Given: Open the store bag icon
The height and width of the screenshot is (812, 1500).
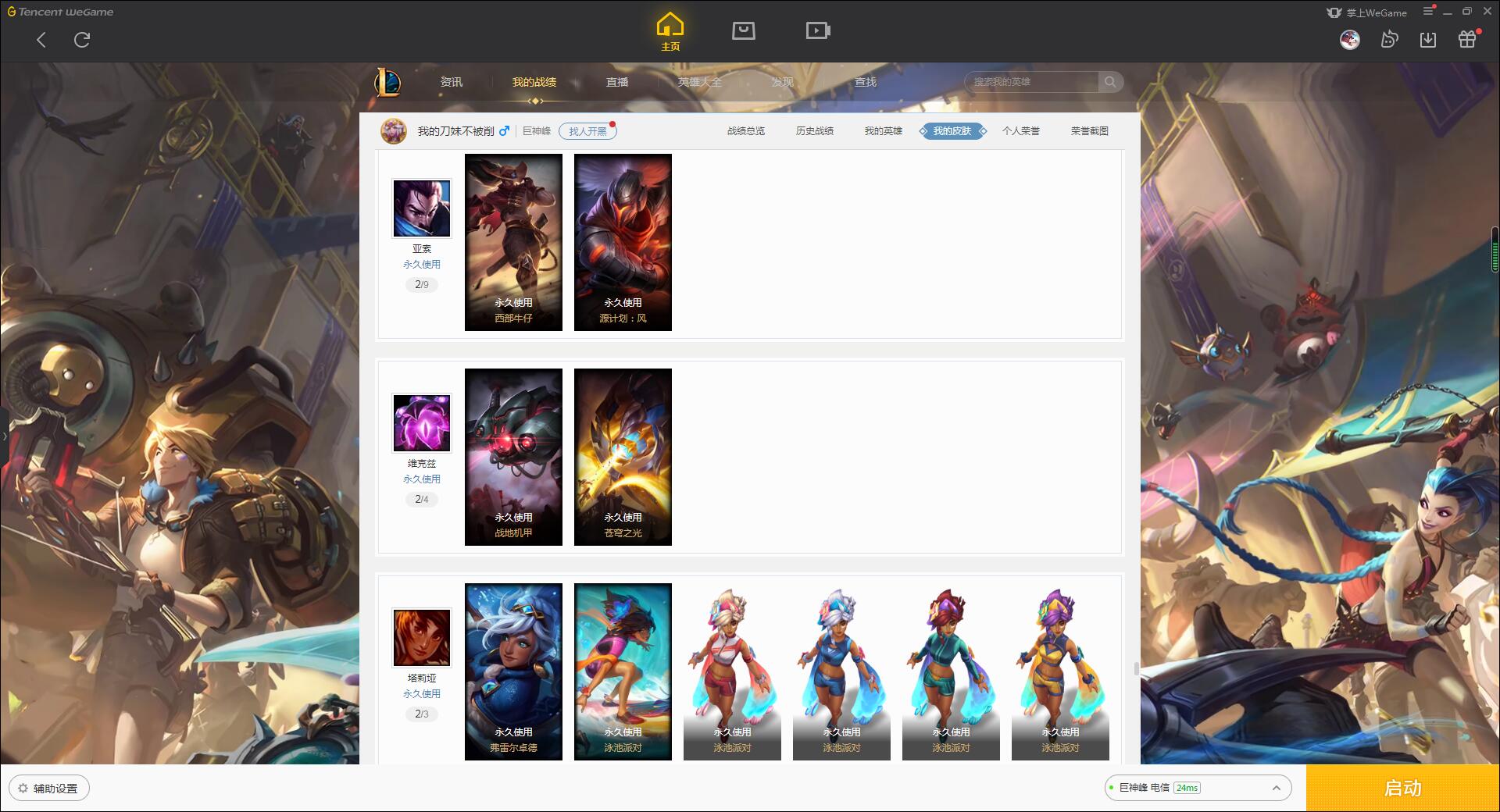Looking at the screenshot, I should pos(743,31).
